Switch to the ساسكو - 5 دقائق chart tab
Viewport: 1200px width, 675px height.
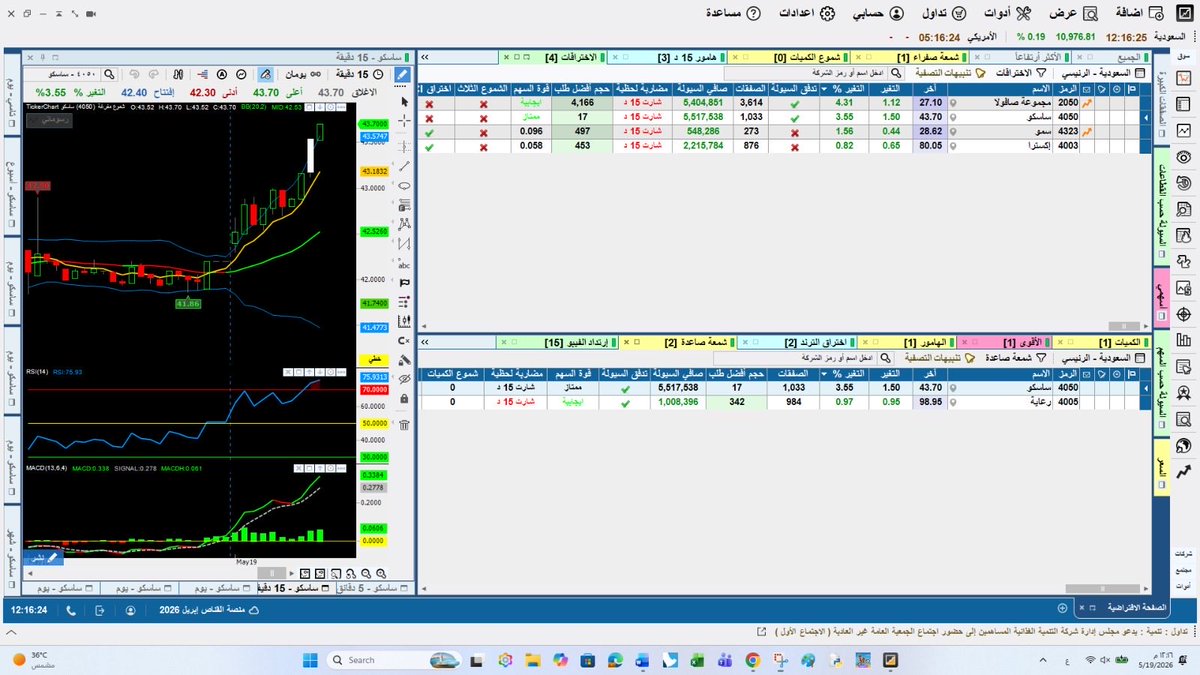point(374,588)
